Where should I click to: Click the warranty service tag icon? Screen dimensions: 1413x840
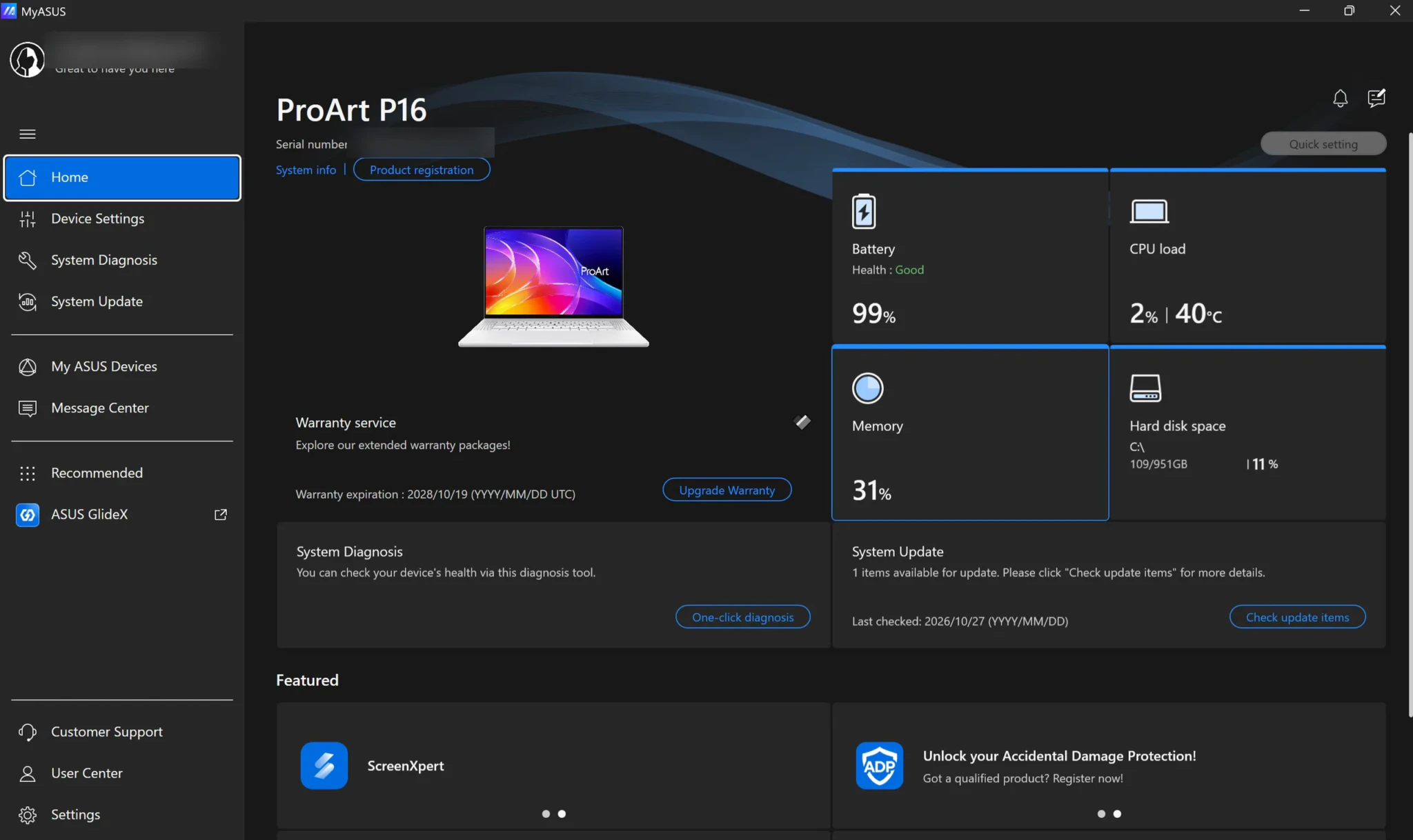click(x=802, y=422)
